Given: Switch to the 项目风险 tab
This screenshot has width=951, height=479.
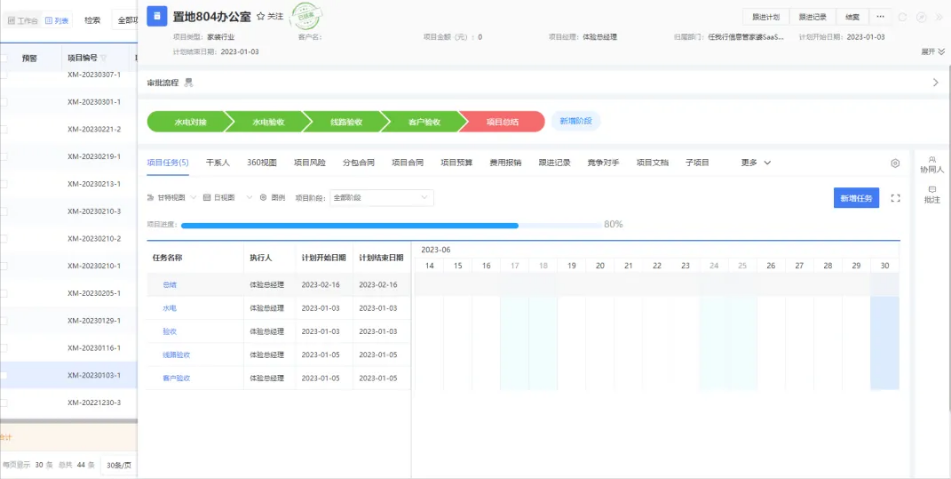Looking at the screenshot, I should click(310, 162).
